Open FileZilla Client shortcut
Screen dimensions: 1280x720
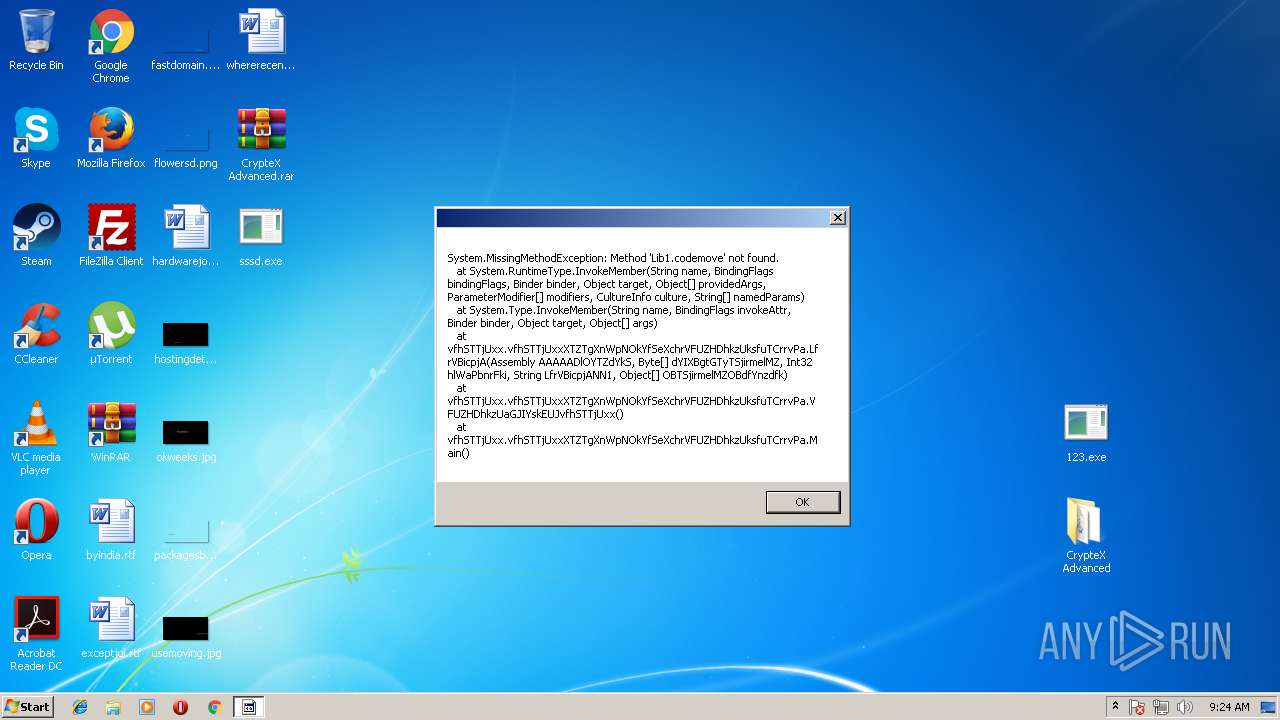[x=111, y=236]
